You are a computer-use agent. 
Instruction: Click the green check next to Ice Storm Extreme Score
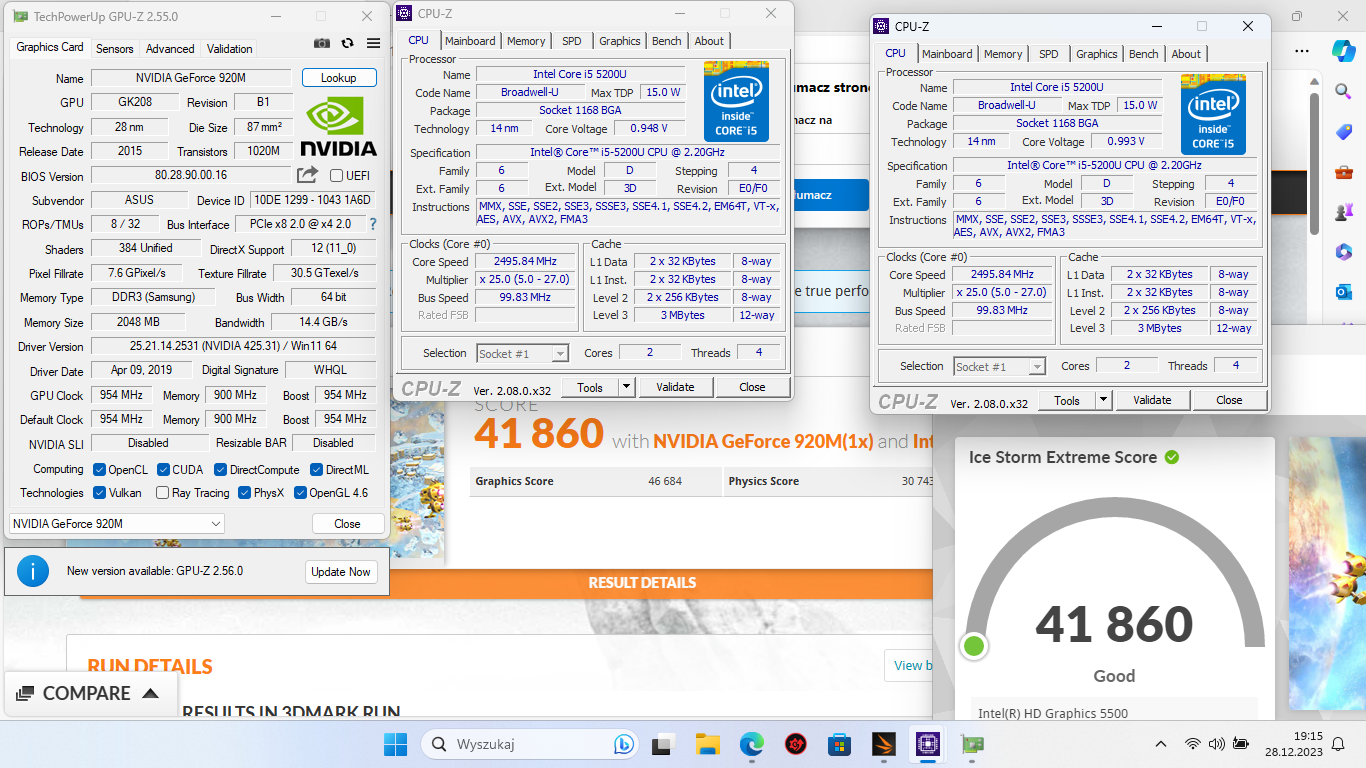pos(1172,457)
